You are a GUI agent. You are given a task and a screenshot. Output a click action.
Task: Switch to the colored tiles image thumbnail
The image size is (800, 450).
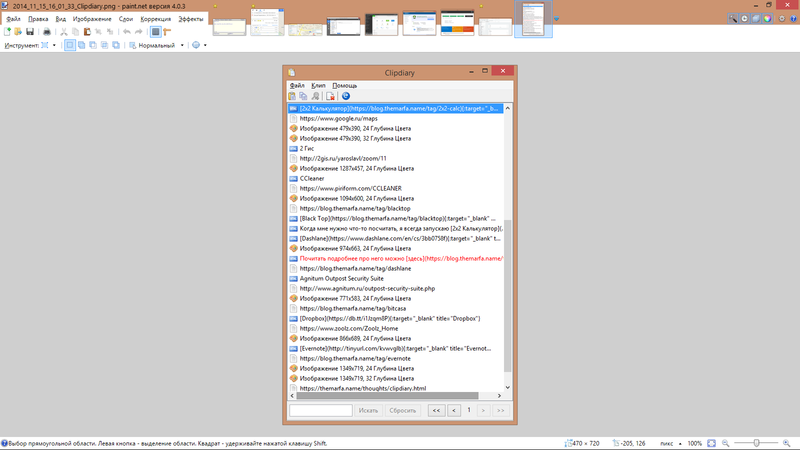click(x=457, y=23)
